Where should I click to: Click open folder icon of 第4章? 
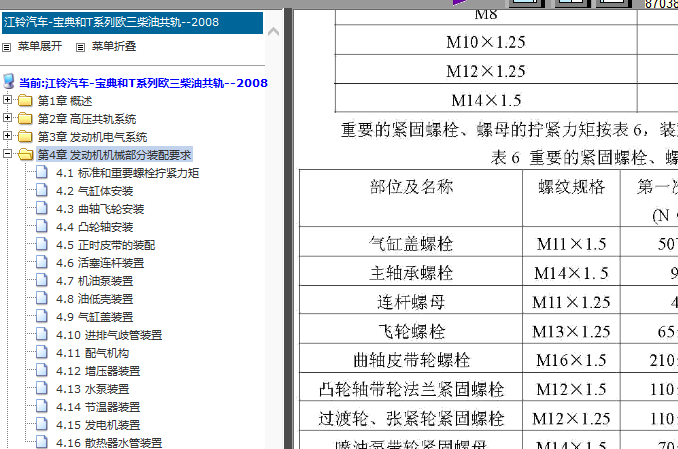[26, 154]
